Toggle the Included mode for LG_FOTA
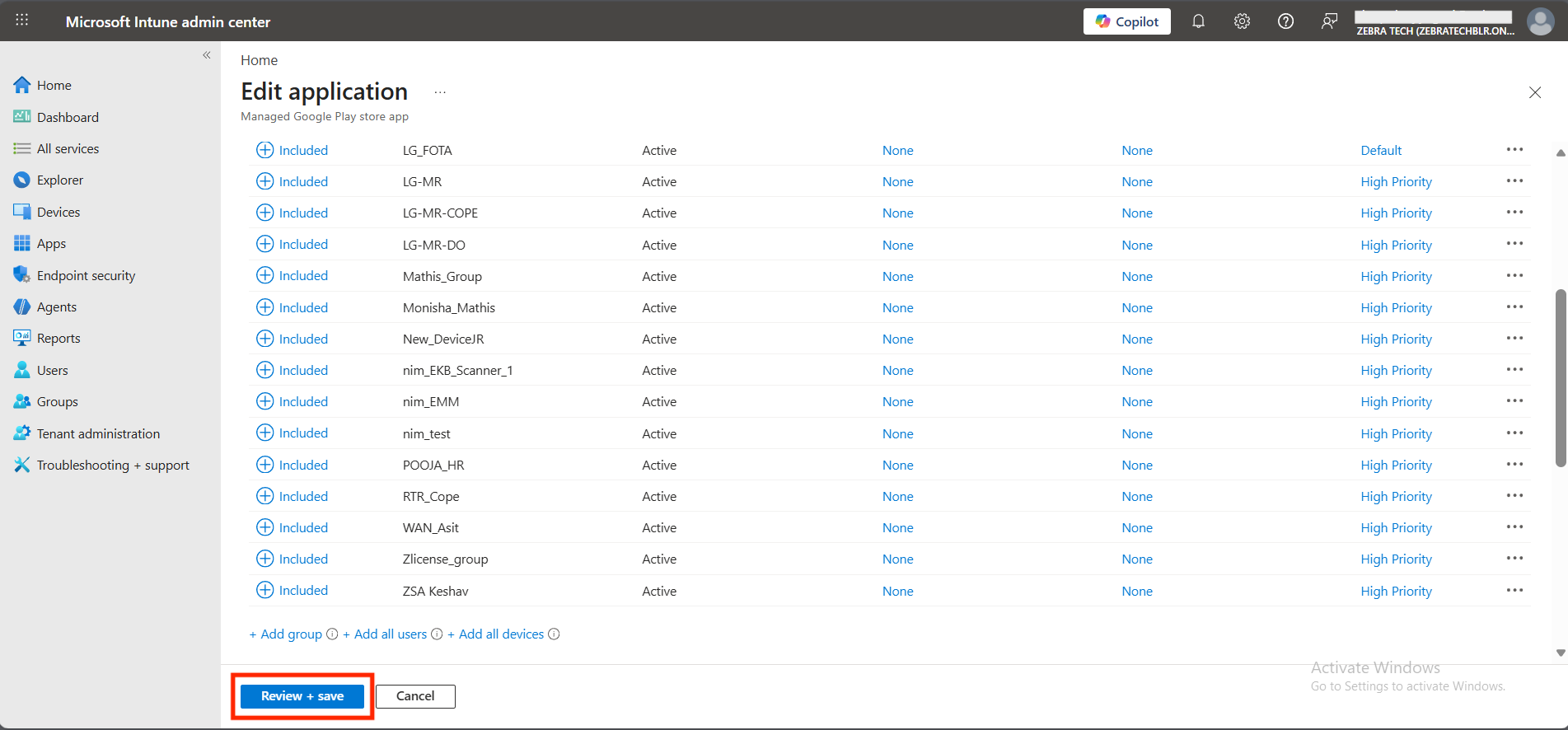 [293, 150]
